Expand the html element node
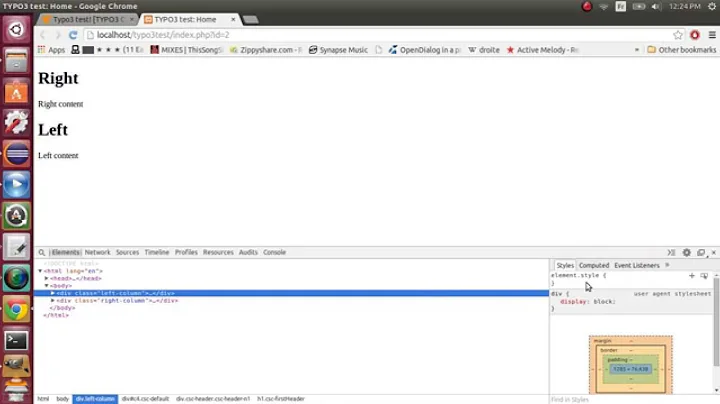Screen dimensions: 720x404 [x=40, y=271]
